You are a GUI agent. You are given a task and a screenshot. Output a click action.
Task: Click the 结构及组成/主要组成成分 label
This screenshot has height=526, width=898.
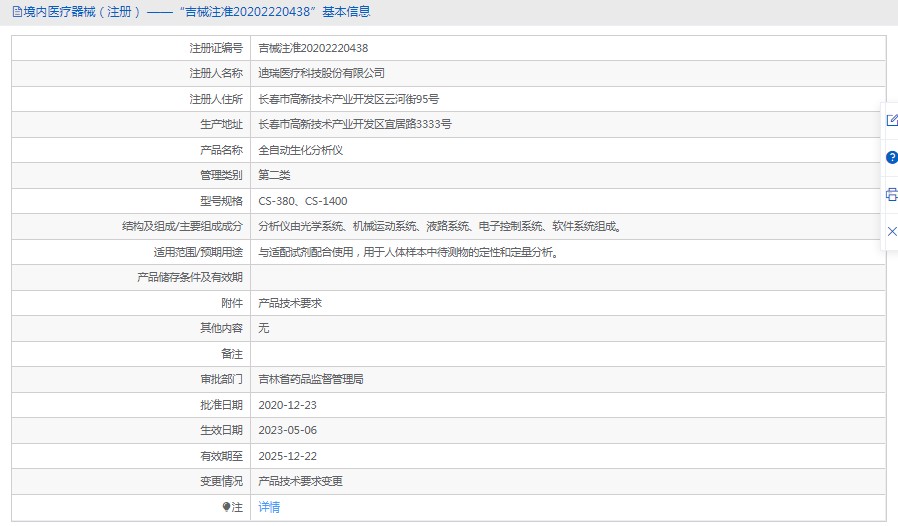pos(182,226)
